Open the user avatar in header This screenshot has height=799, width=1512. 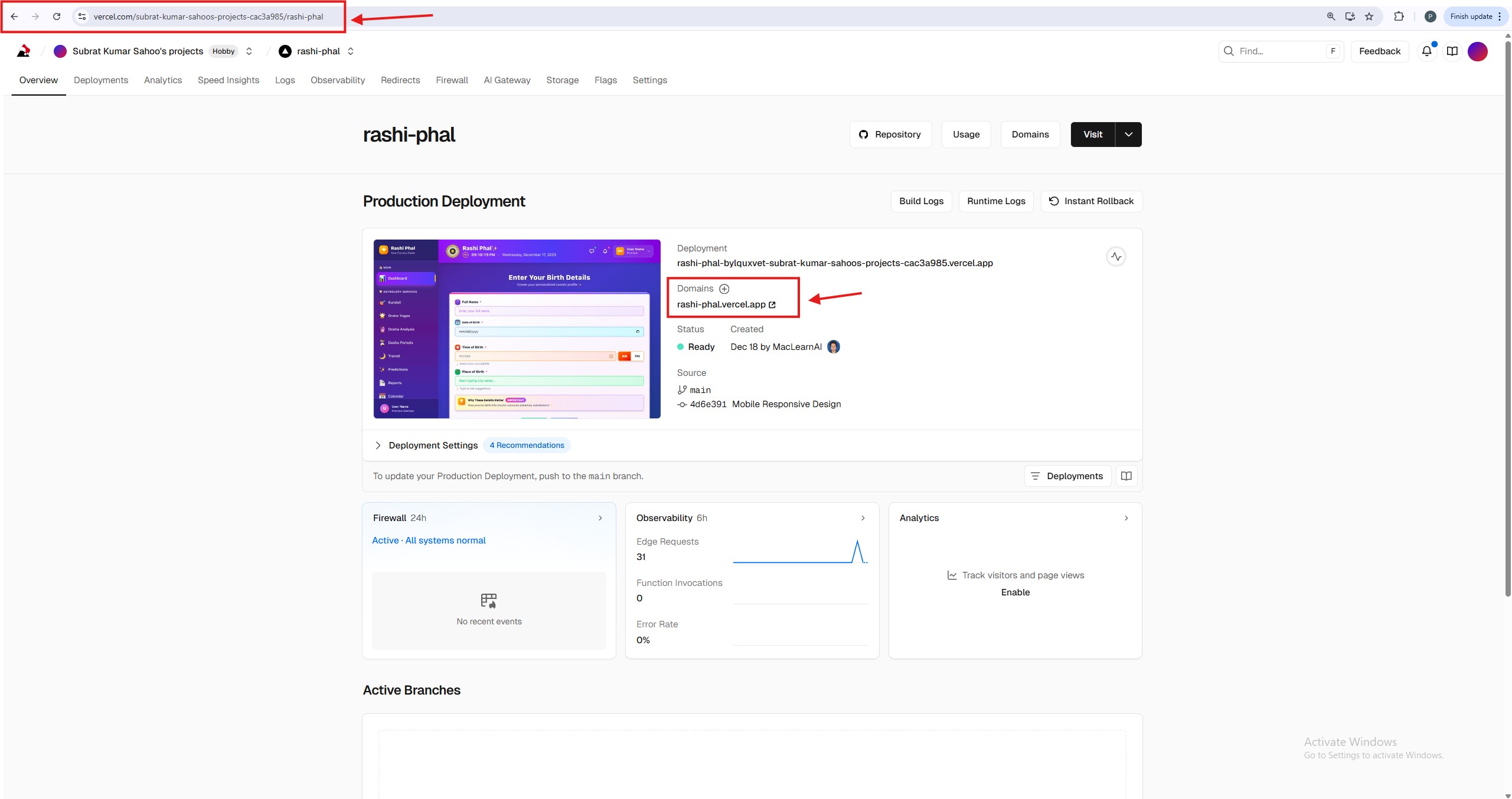1478,51
